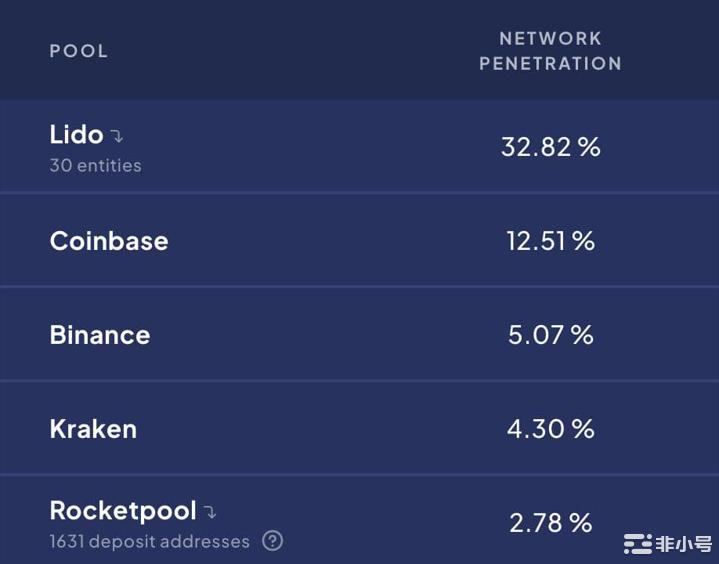Expand the Lido entities arrow
Image resolution: width=719 pixels, height=564 pixels.
[117, 137]
